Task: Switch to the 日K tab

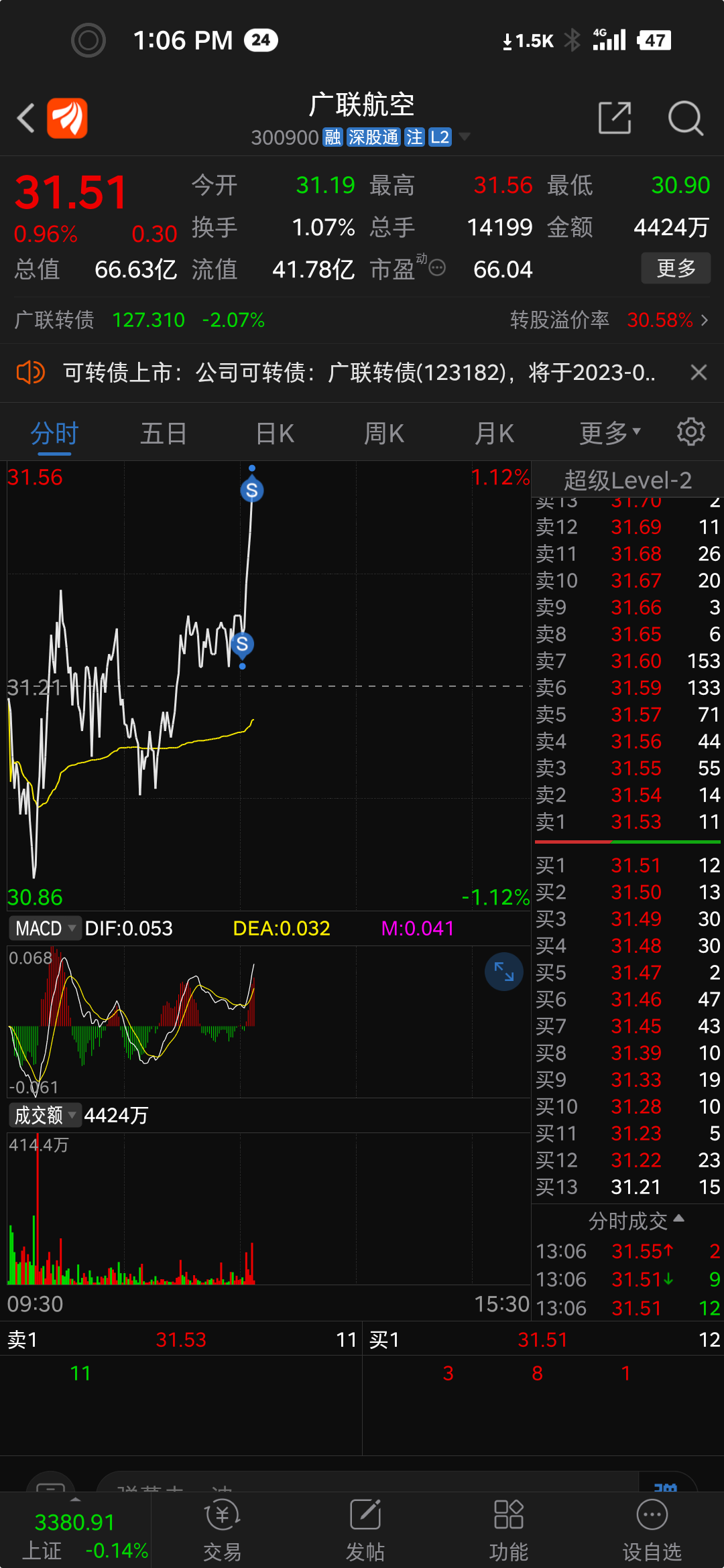Action: (x=275, y=434)
